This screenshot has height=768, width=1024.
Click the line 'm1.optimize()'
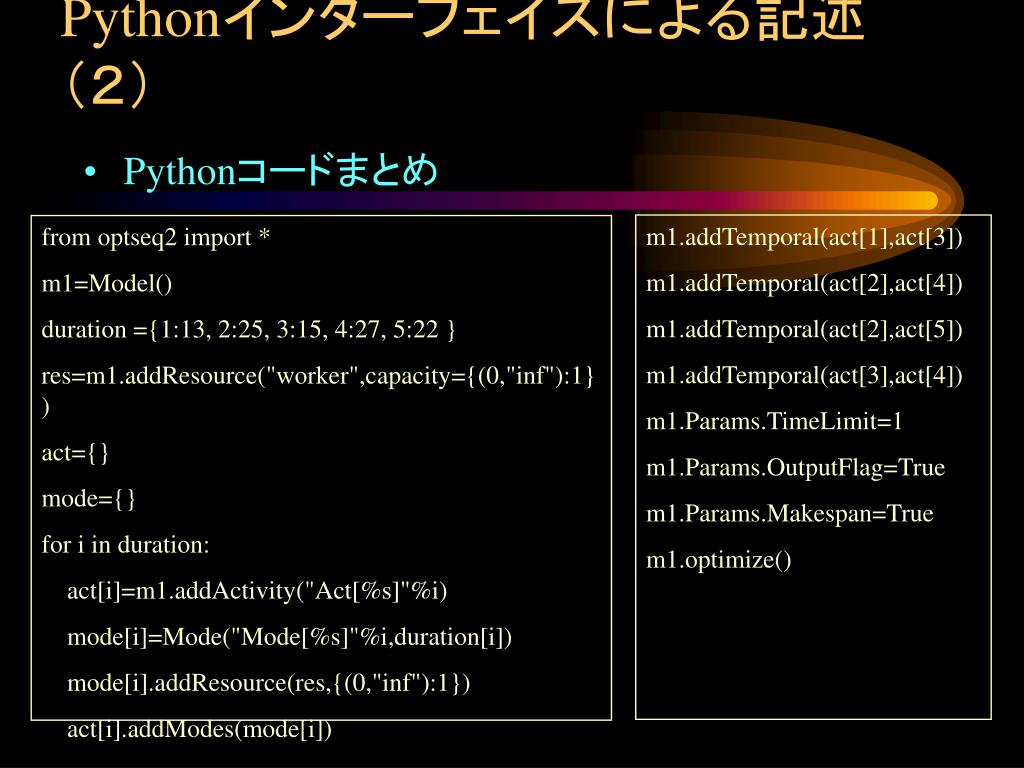pyautogui.click(x=718, y=560)
